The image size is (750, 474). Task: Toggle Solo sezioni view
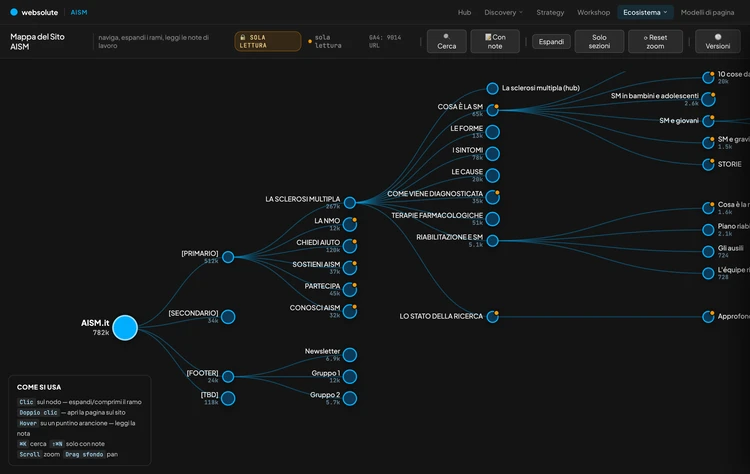pos(599,41)
